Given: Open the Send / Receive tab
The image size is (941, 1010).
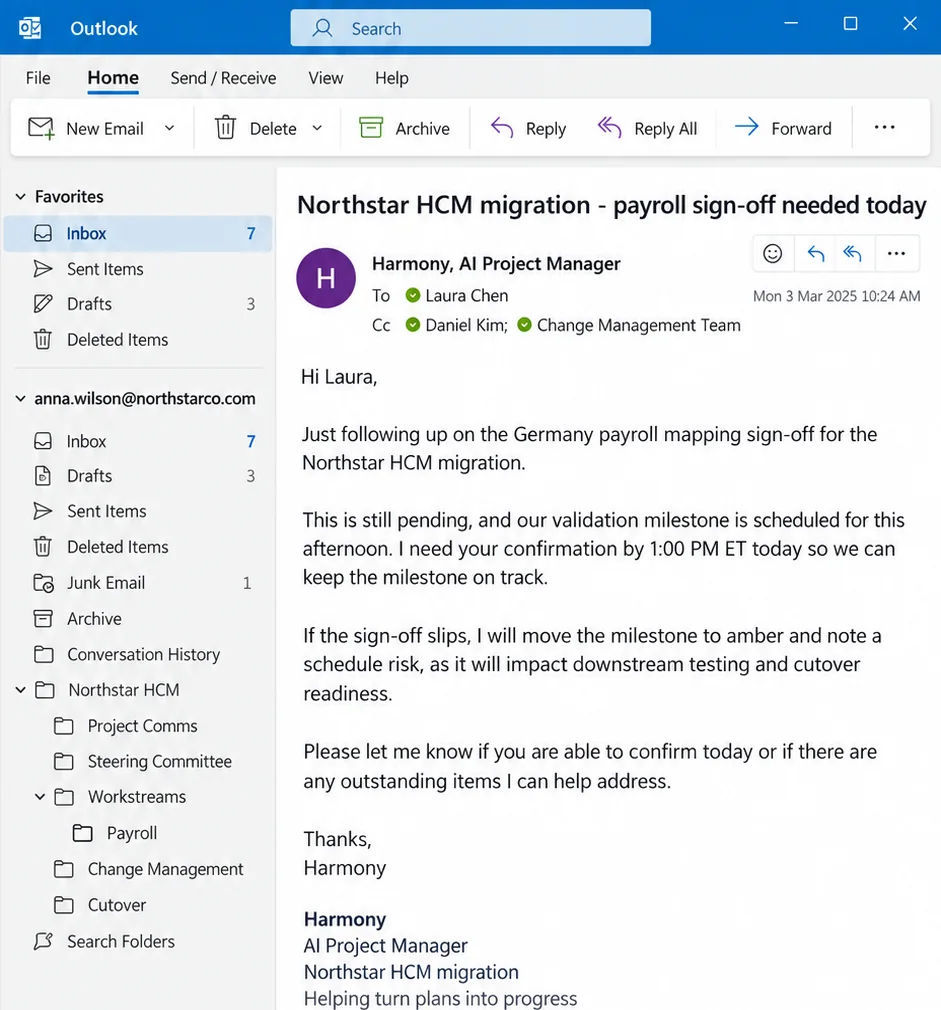Looking at the screenshot, I should (223, 78).
